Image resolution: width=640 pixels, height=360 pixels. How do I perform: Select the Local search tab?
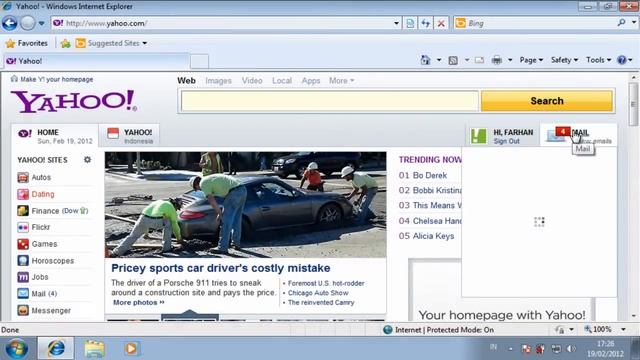click(x=282, y=81)
